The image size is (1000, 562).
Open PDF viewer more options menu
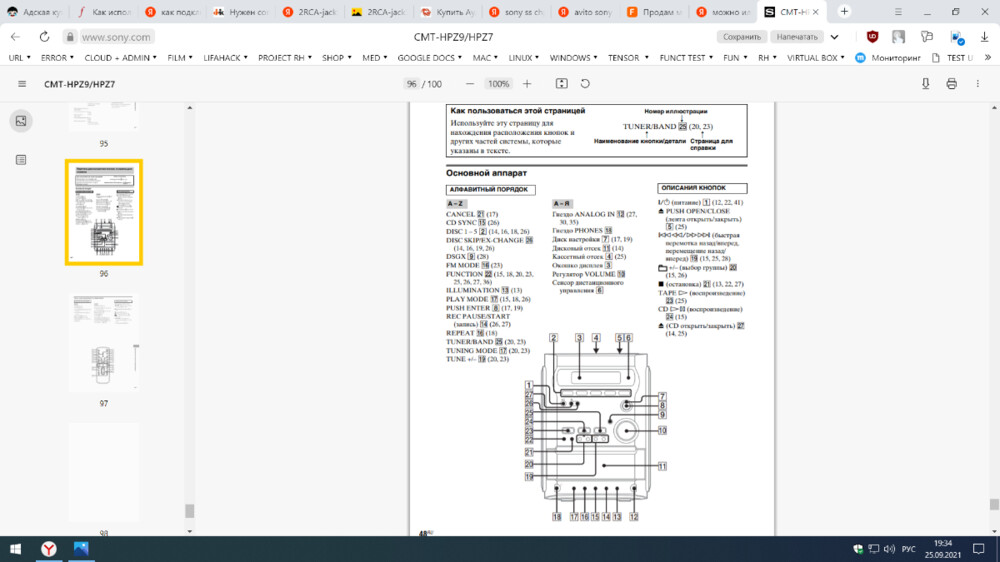[978, 84]
